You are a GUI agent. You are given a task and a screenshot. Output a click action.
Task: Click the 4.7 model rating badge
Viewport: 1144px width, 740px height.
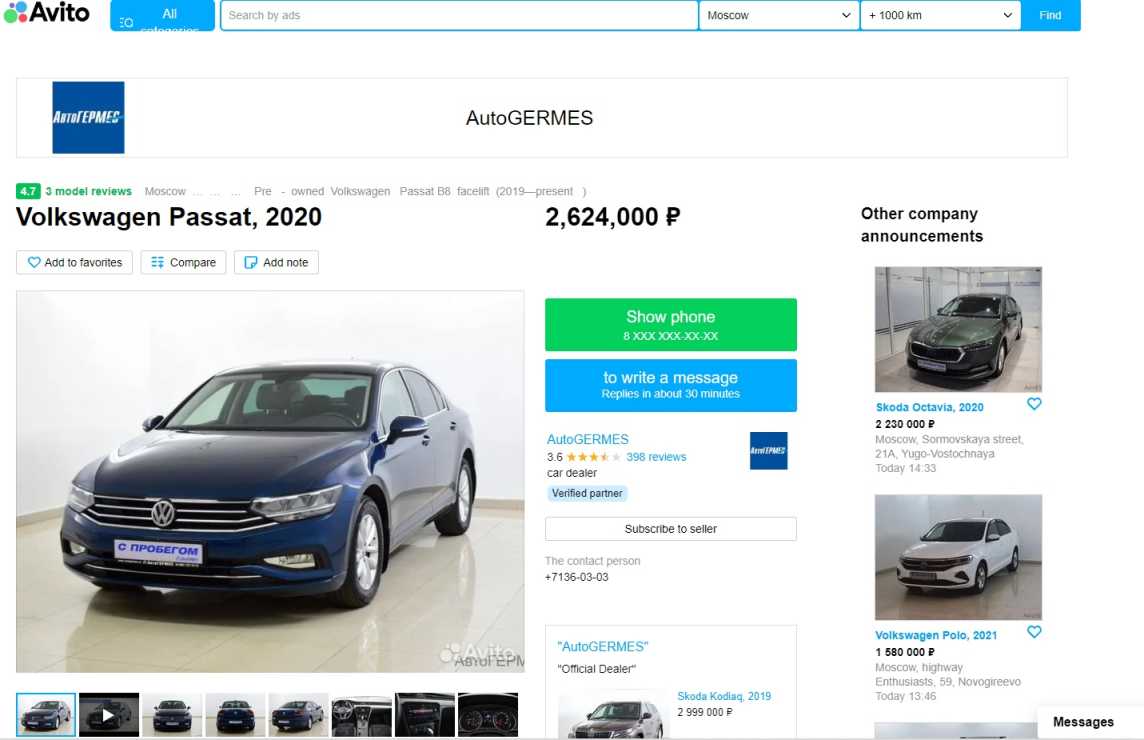[28, 191]
